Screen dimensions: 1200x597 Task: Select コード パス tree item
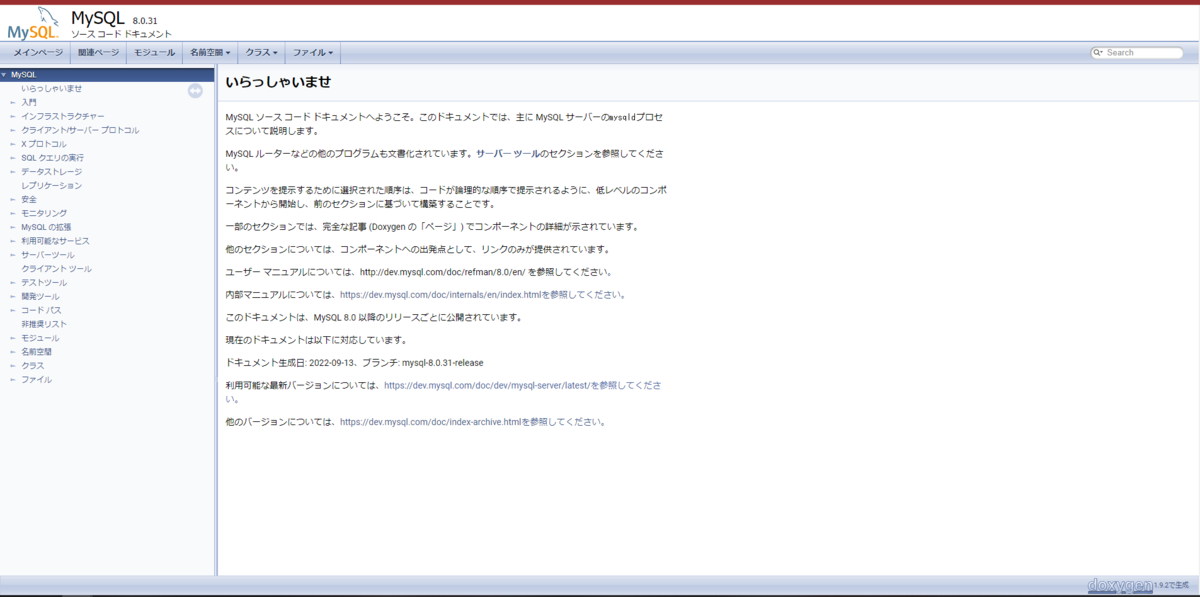click(42, 310)
